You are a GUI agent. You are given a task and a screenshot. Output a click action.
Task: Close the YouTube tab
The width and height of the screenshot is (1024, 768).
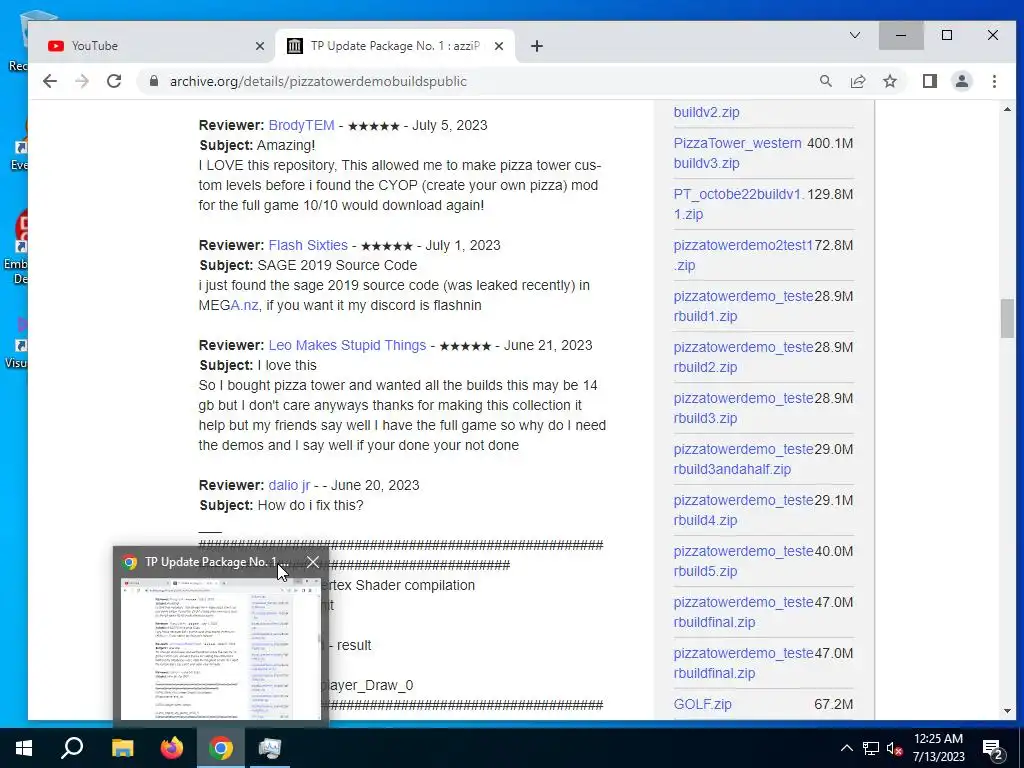[x=259, y=46]
